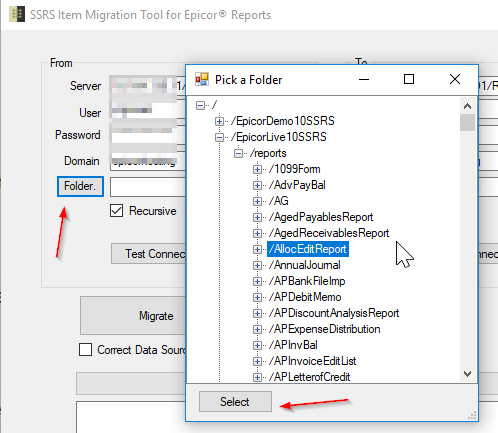Select the /EpicorLive10SSRS tree item
The image size is (498, 433).
click(x=279, y=137)
